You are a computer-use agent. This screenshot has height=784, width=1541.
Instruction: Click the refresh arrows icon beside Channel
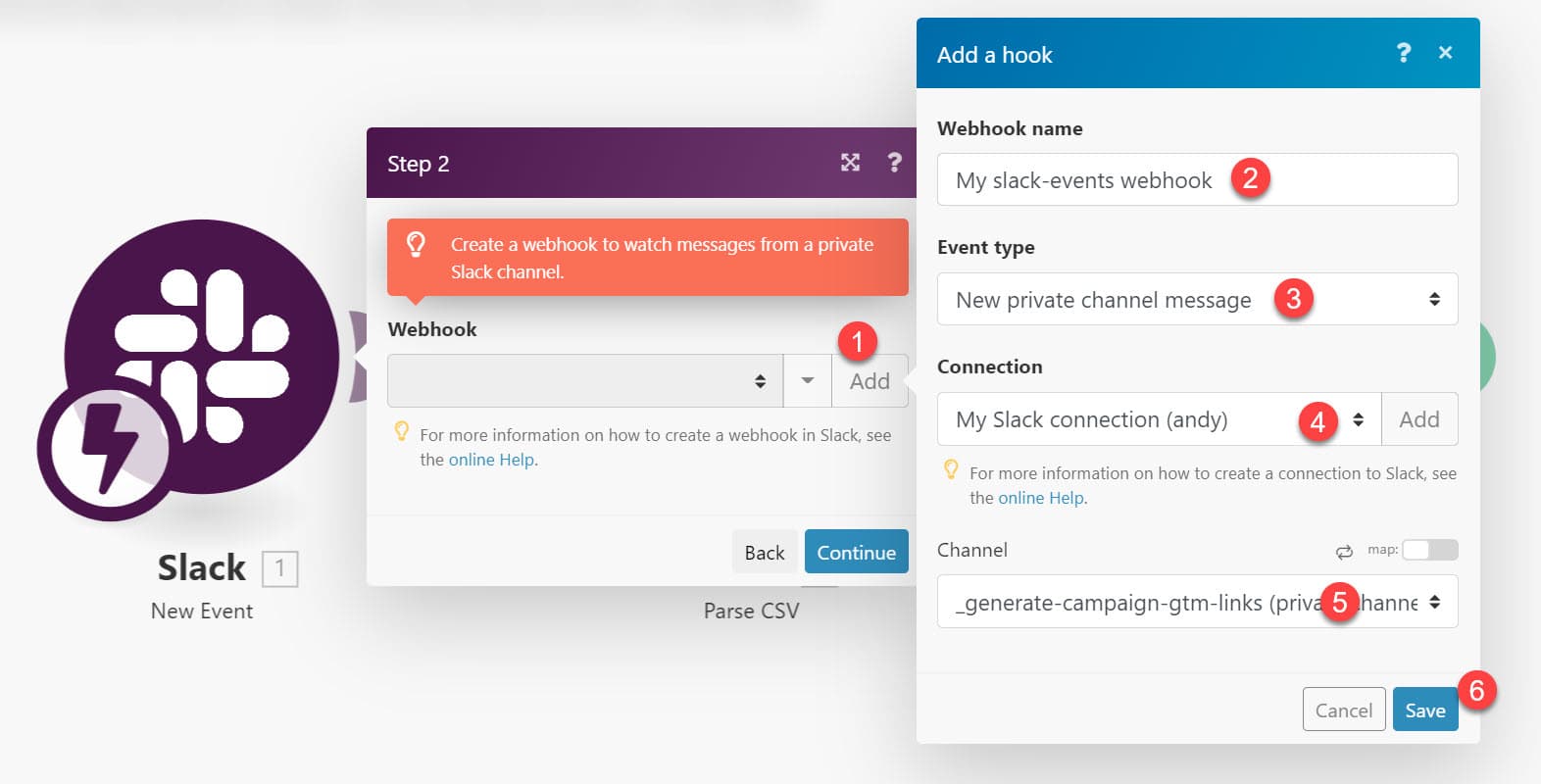coord(1344,552)
